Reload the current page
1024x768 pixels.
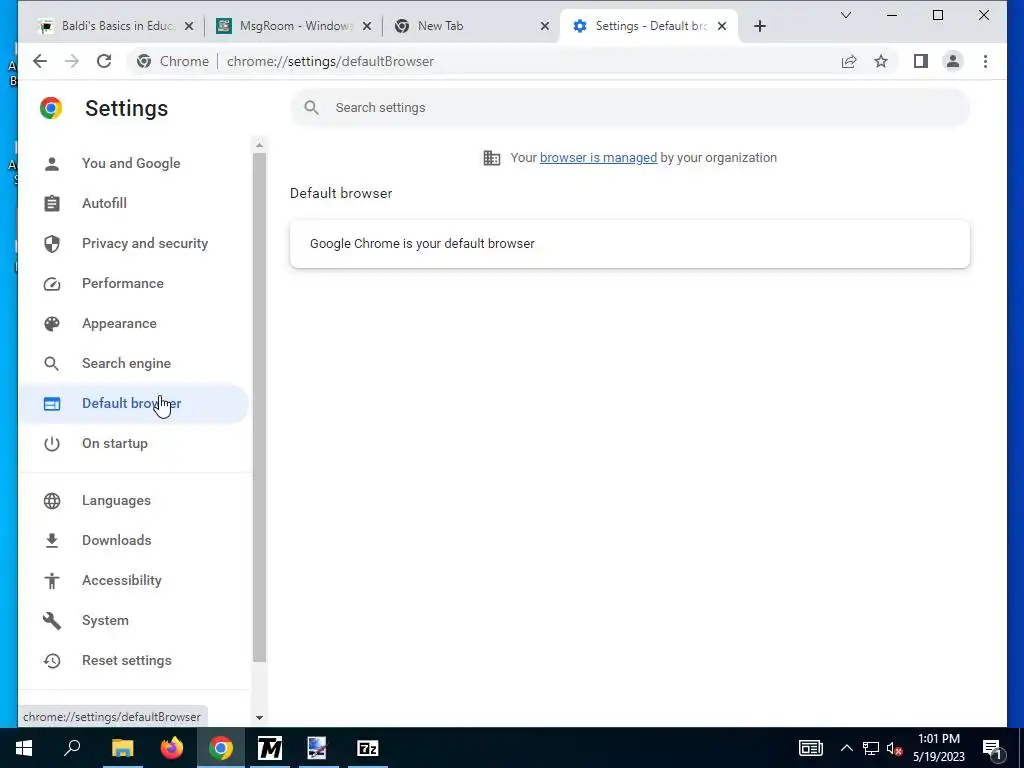click(x=104, y=61)
